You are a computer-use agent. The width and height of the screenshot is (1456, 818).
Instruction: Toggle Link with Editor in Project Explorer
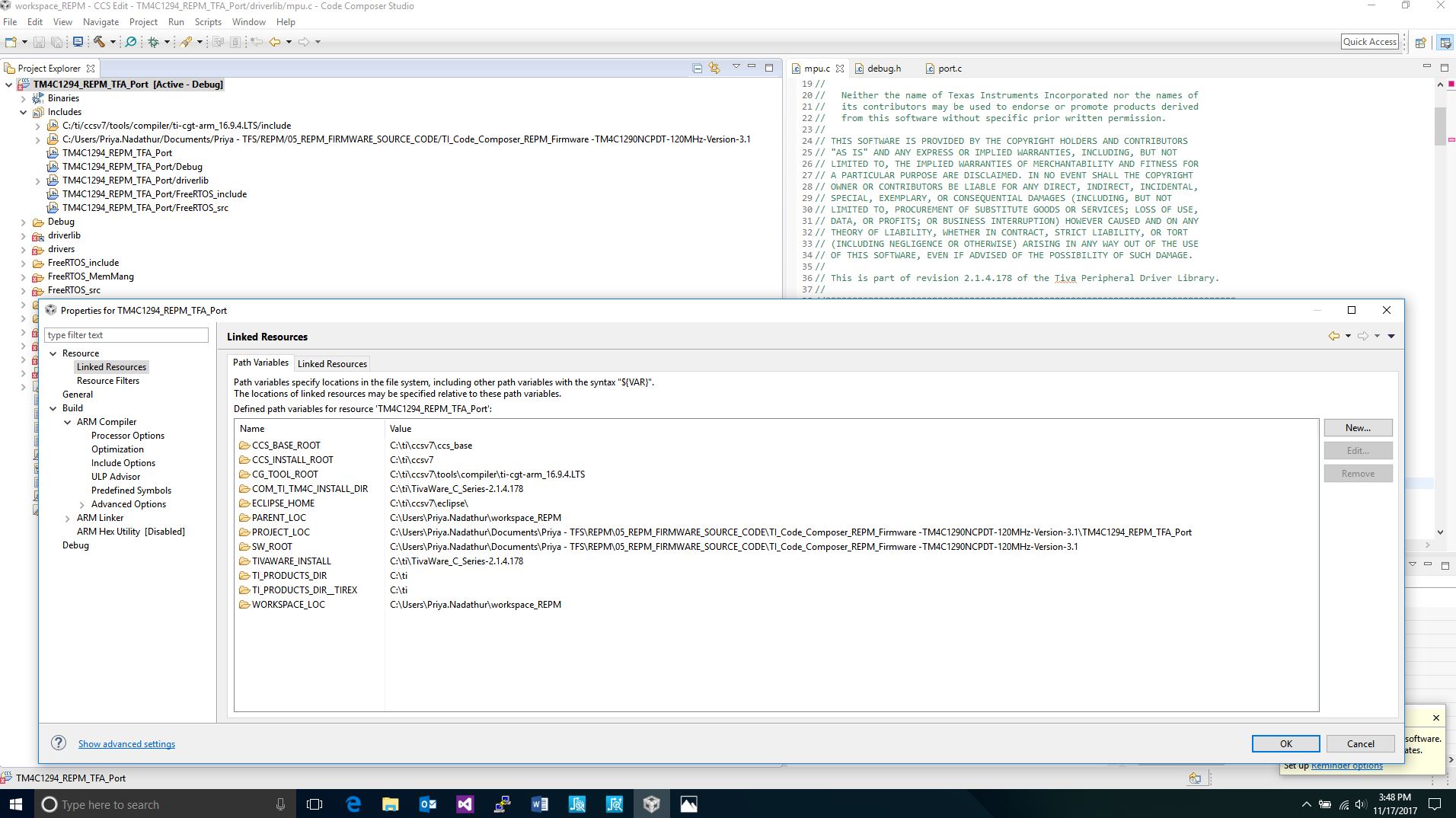714,68
